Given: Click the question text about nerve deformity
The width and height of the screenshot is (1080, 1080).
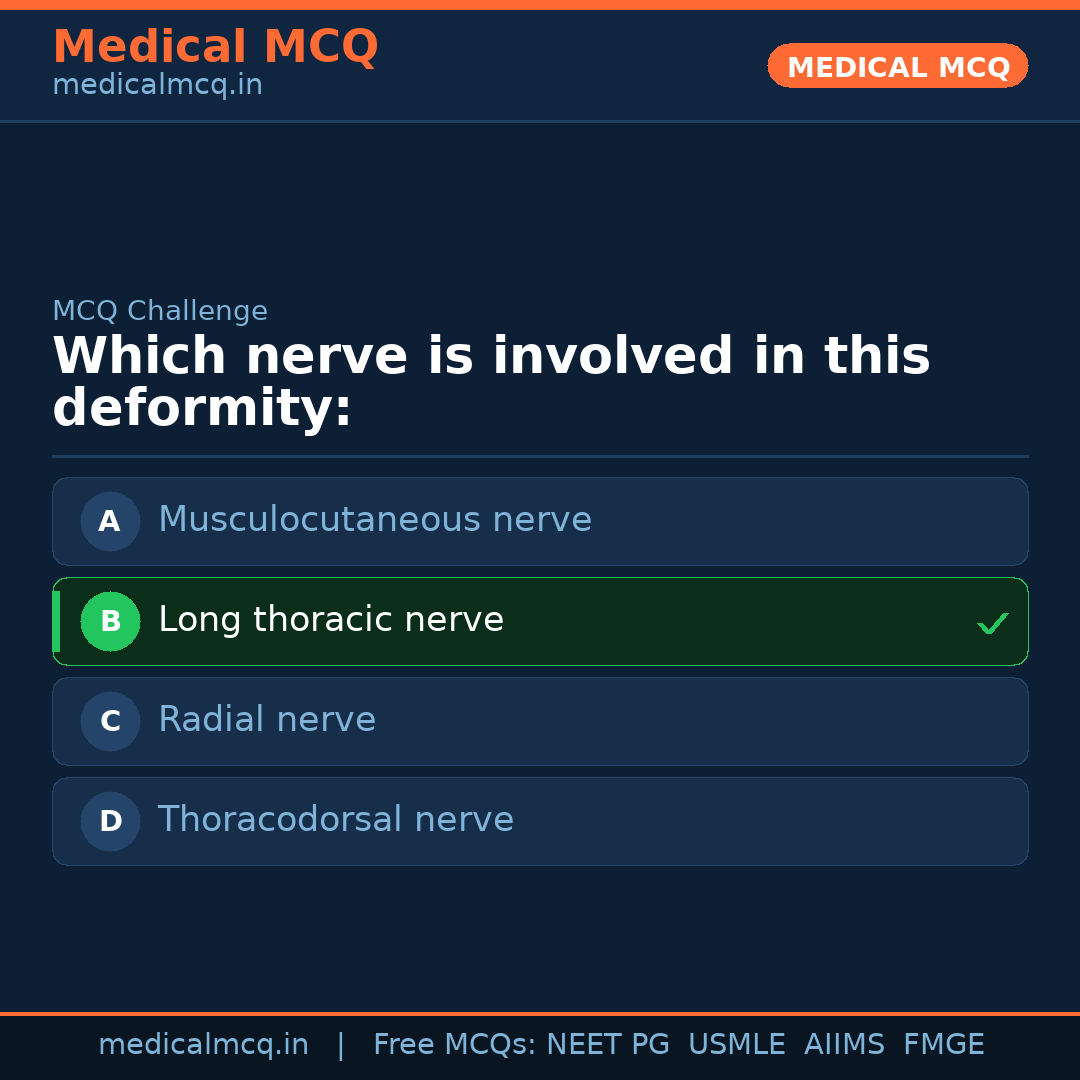Looking at the screenshot, I should pos(491,381).
